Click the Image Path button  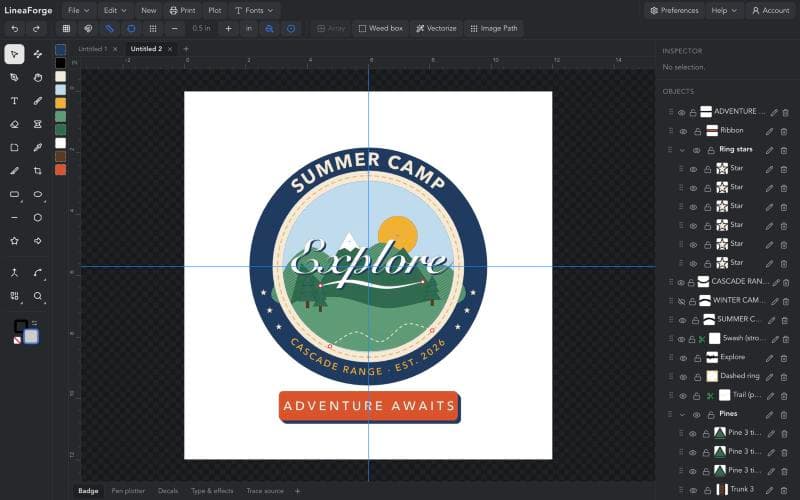494,29
